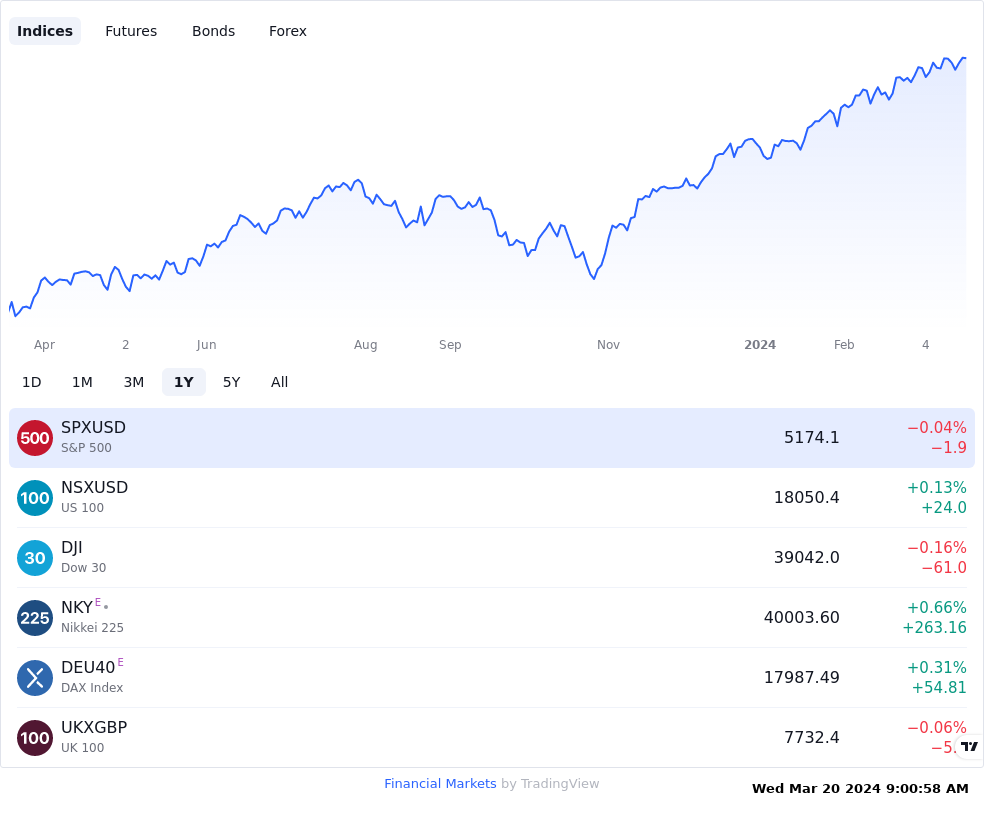This screenshot has height=820, width=984.
Task: Select the NKY symbol name
Action: (x=77, y=607)
